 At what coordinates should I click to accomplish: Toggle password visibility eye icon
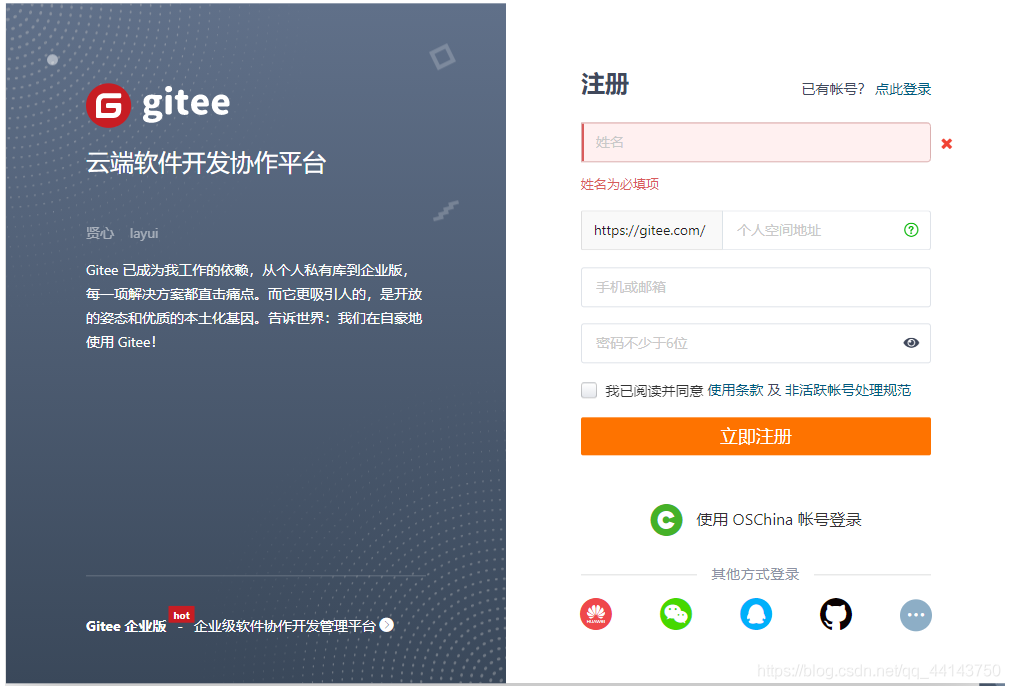tap(911, 343)
